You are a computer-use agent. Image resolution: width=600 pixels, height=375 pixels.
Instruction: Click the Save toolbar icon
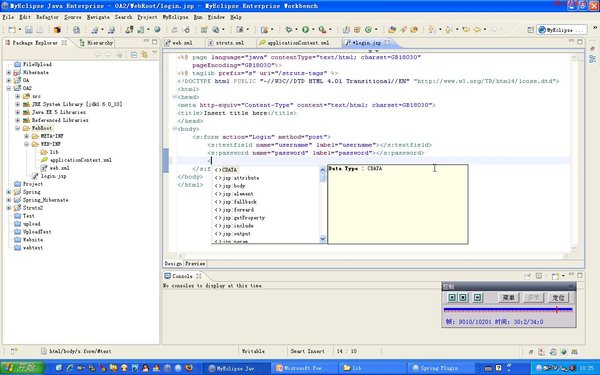coord(29,30)
